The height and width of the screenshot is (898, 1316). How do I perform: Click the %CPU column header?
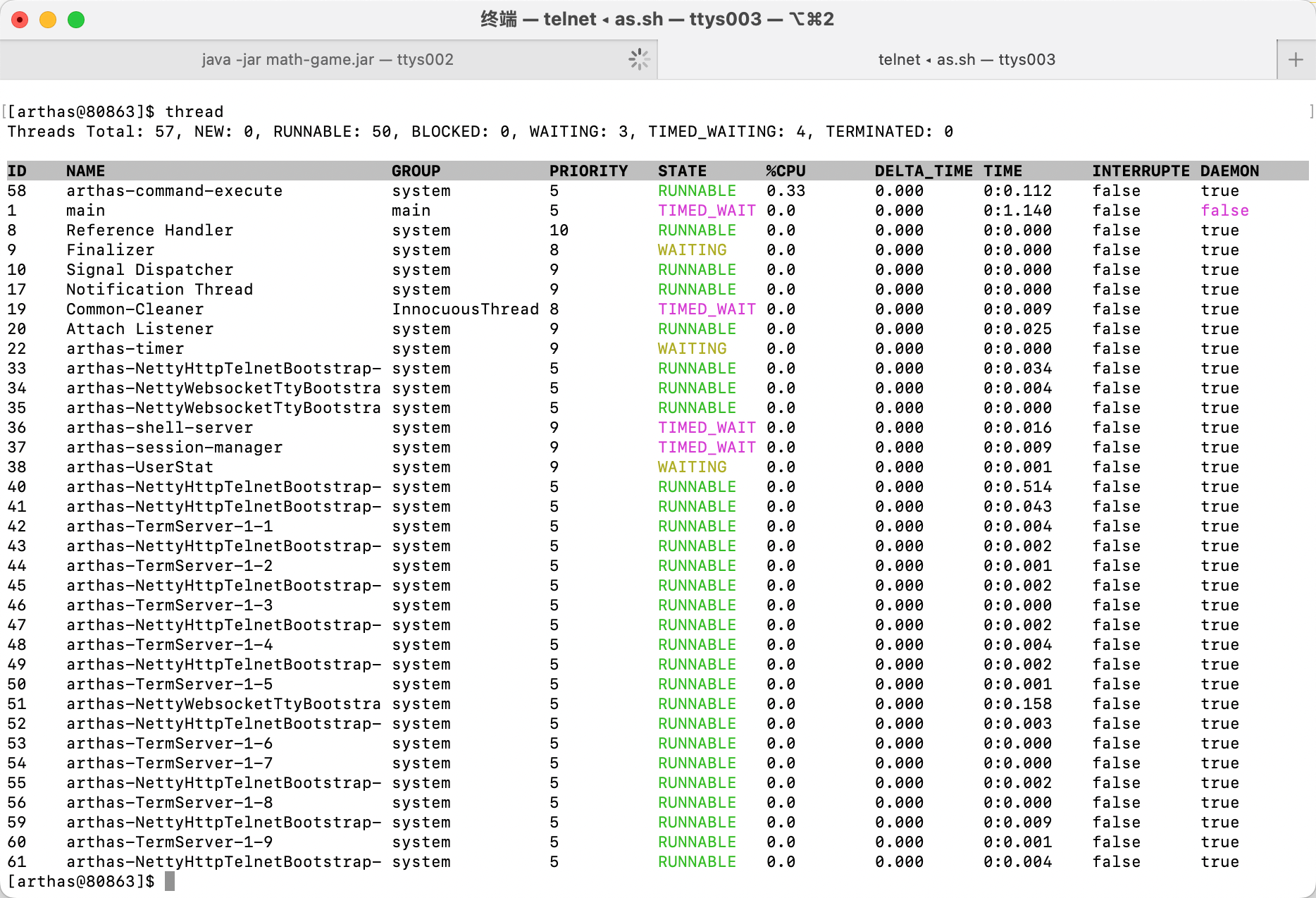pos(786,171)
